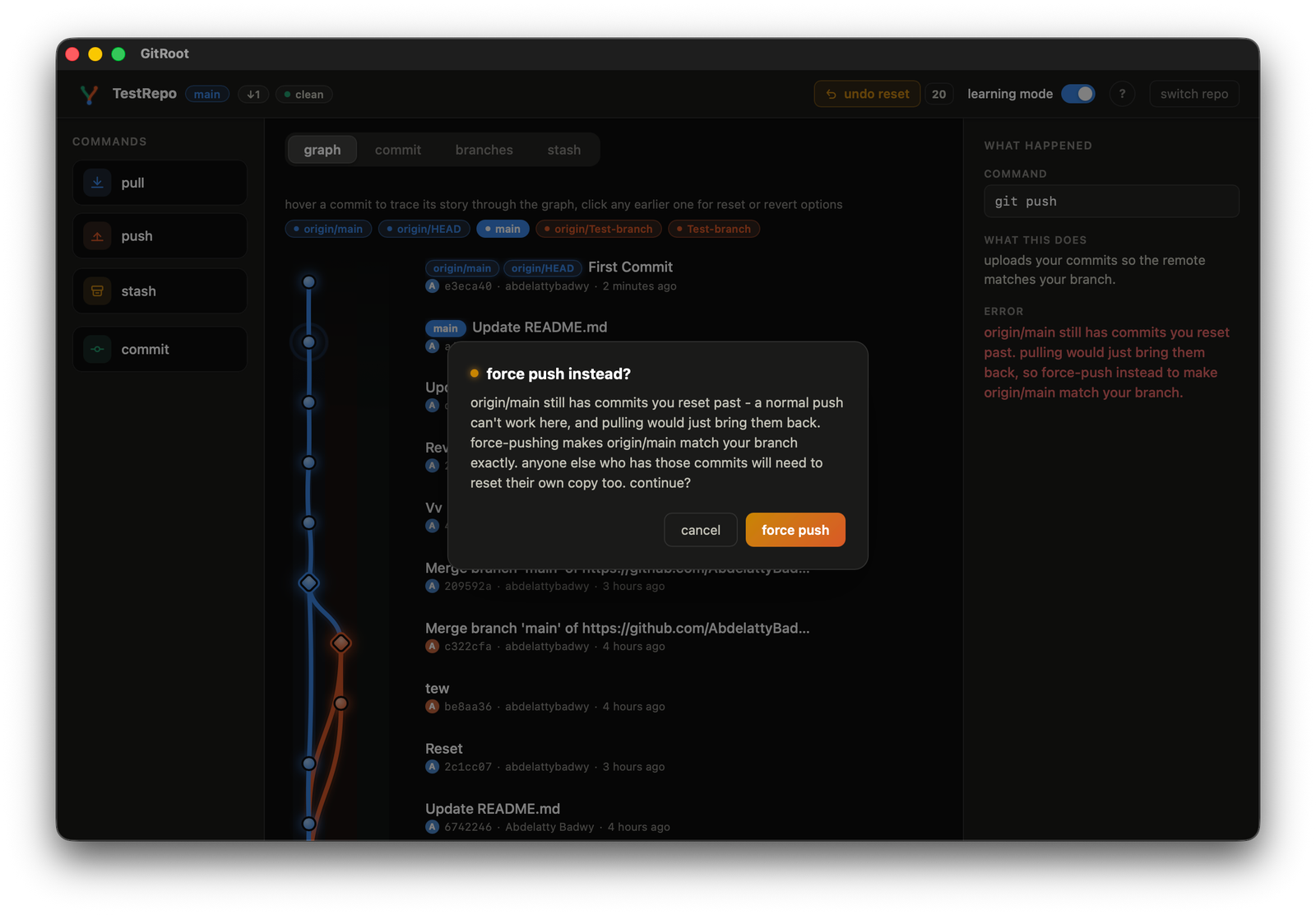Click the 'Update README.md' title beside main

(540, 327)
